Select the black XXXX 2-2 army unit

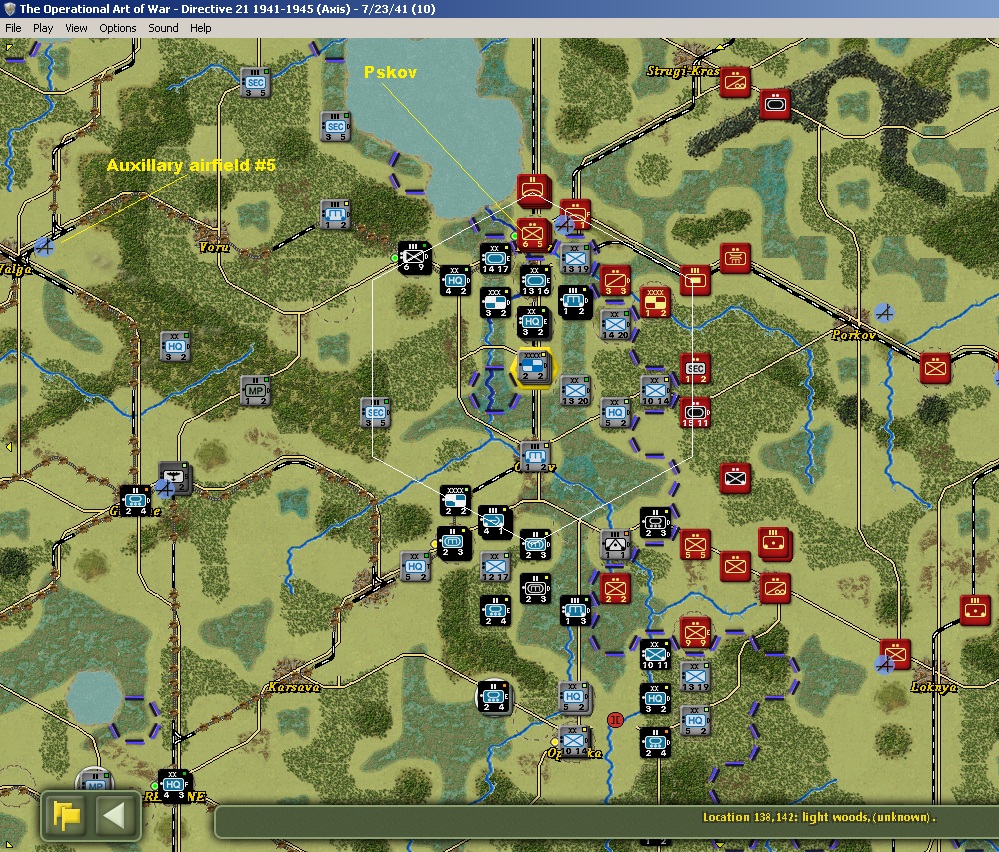click(456, 501)
